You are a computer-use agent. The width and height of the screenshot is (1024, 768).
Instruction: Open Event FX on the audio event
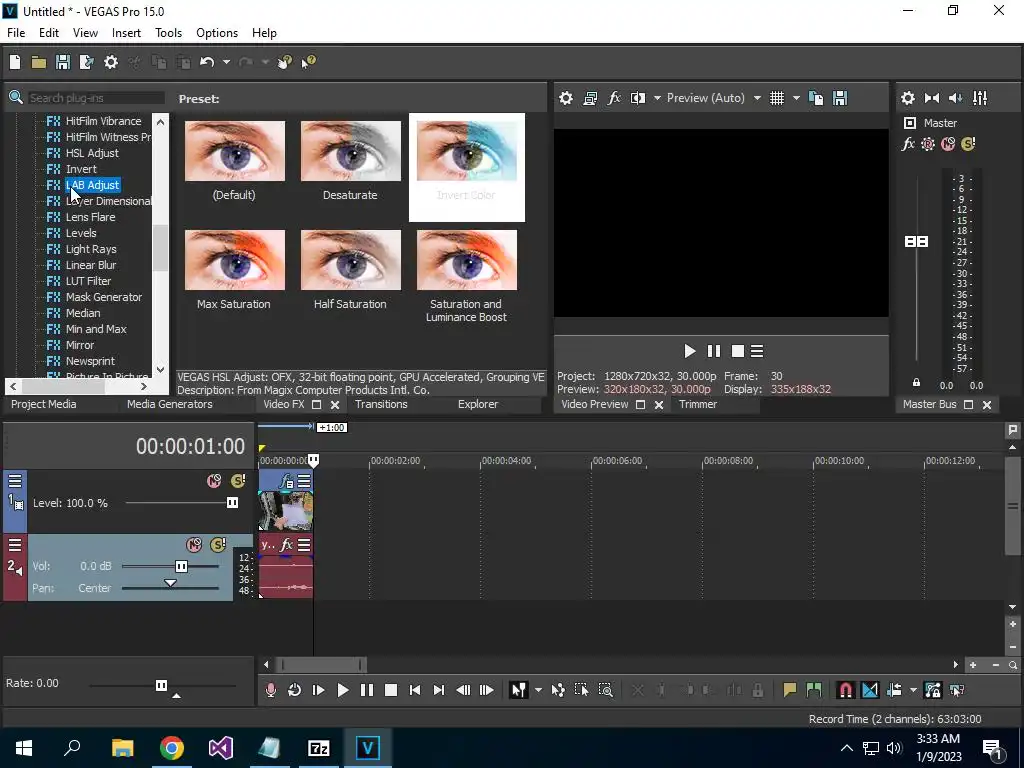286,545
